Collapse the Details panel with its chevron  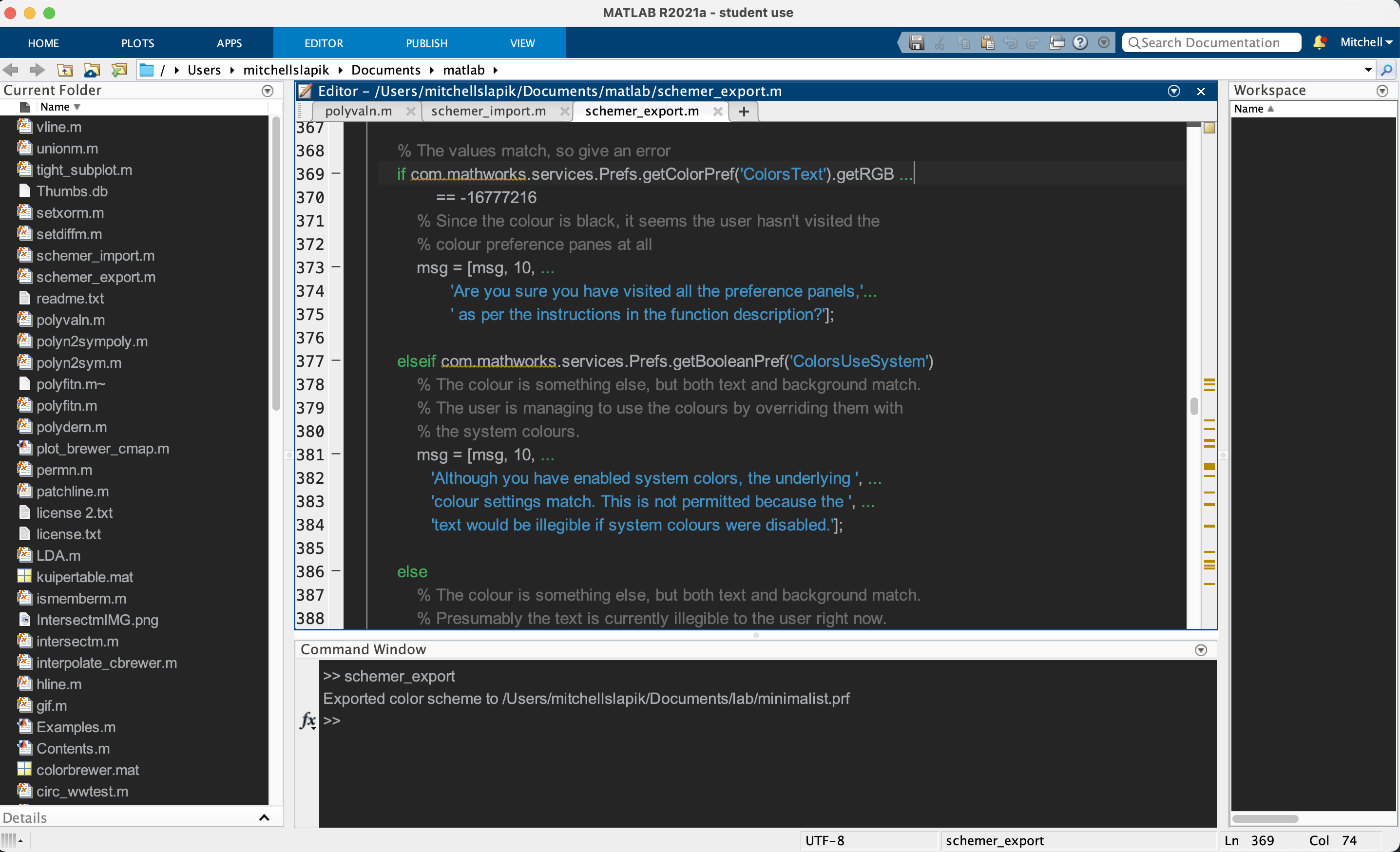[x=264, y=817]
